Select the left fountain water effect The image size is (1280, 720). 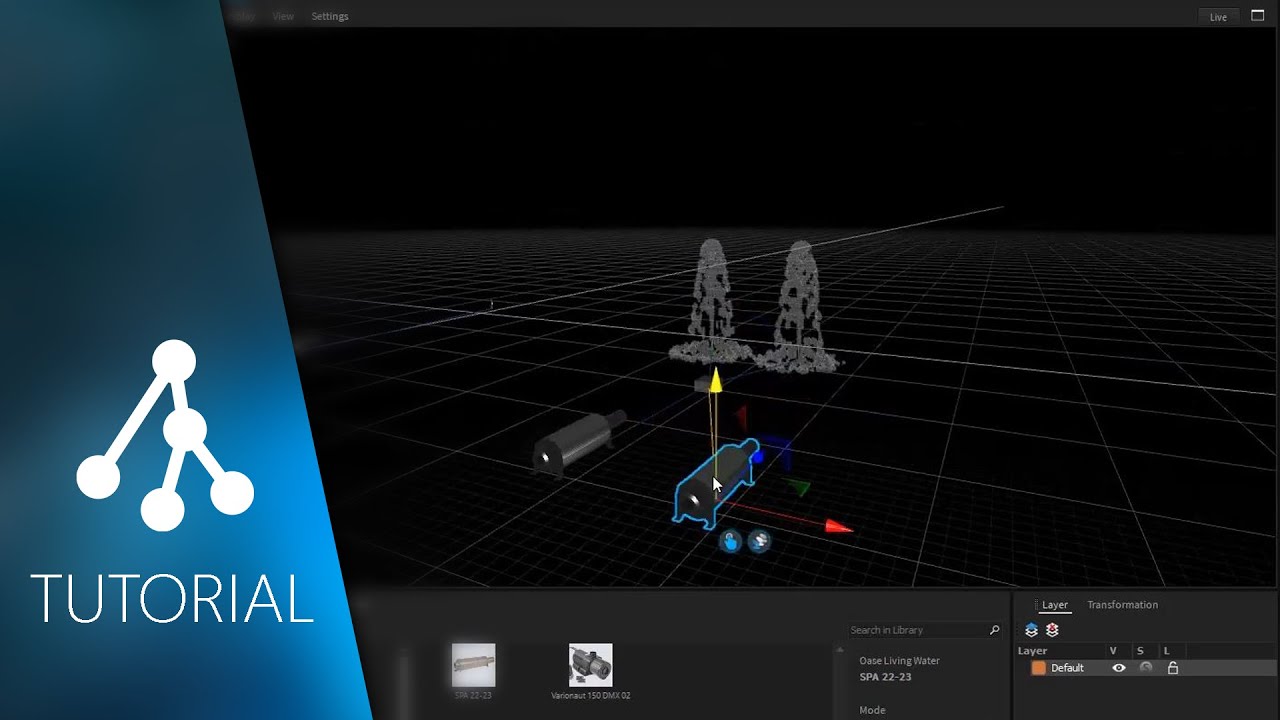pyautogui.click(x=710, y=300)
